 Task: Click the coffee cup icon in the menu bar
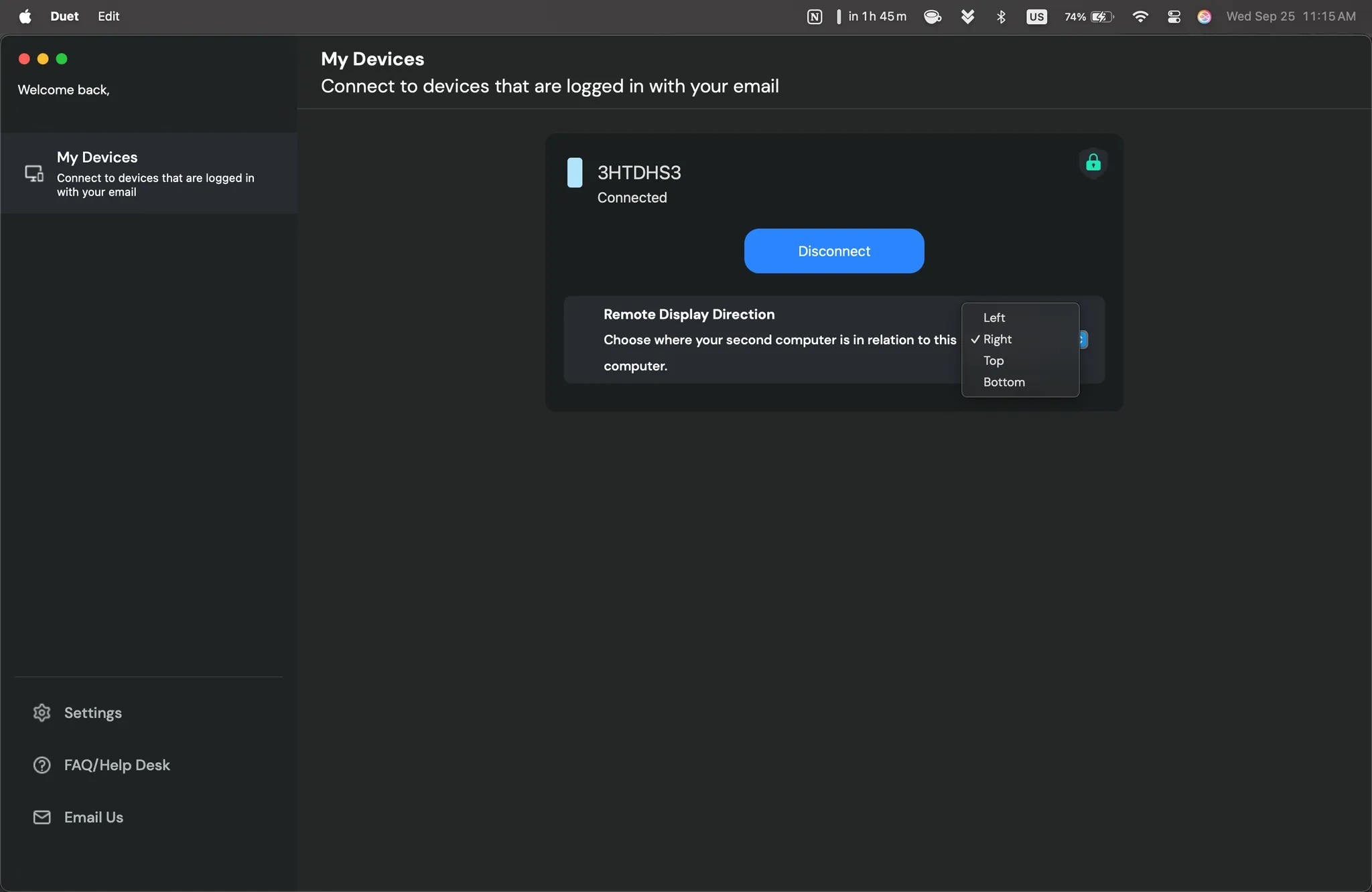pyautogui.click(x=932, y=16)
